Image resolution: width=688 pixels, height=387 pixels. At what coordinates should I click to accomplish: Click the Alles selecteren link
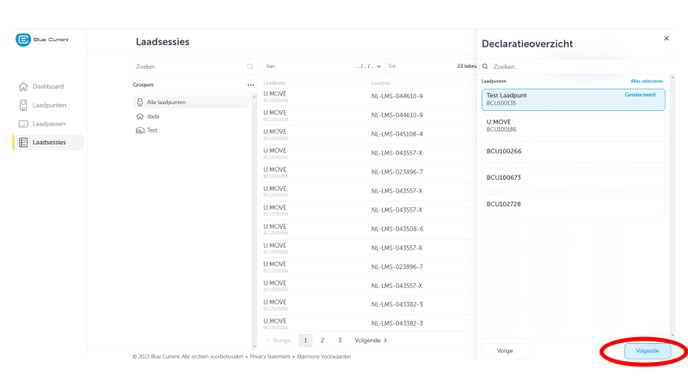tap(647, 81)
